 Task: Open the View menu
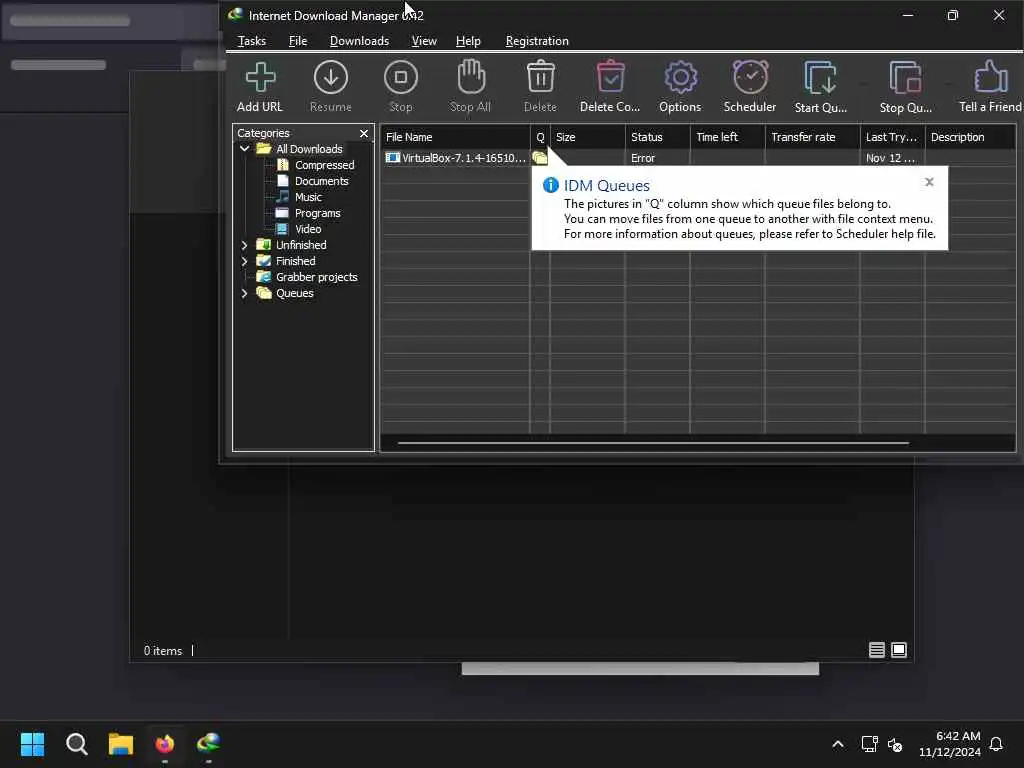pos(424,40)
